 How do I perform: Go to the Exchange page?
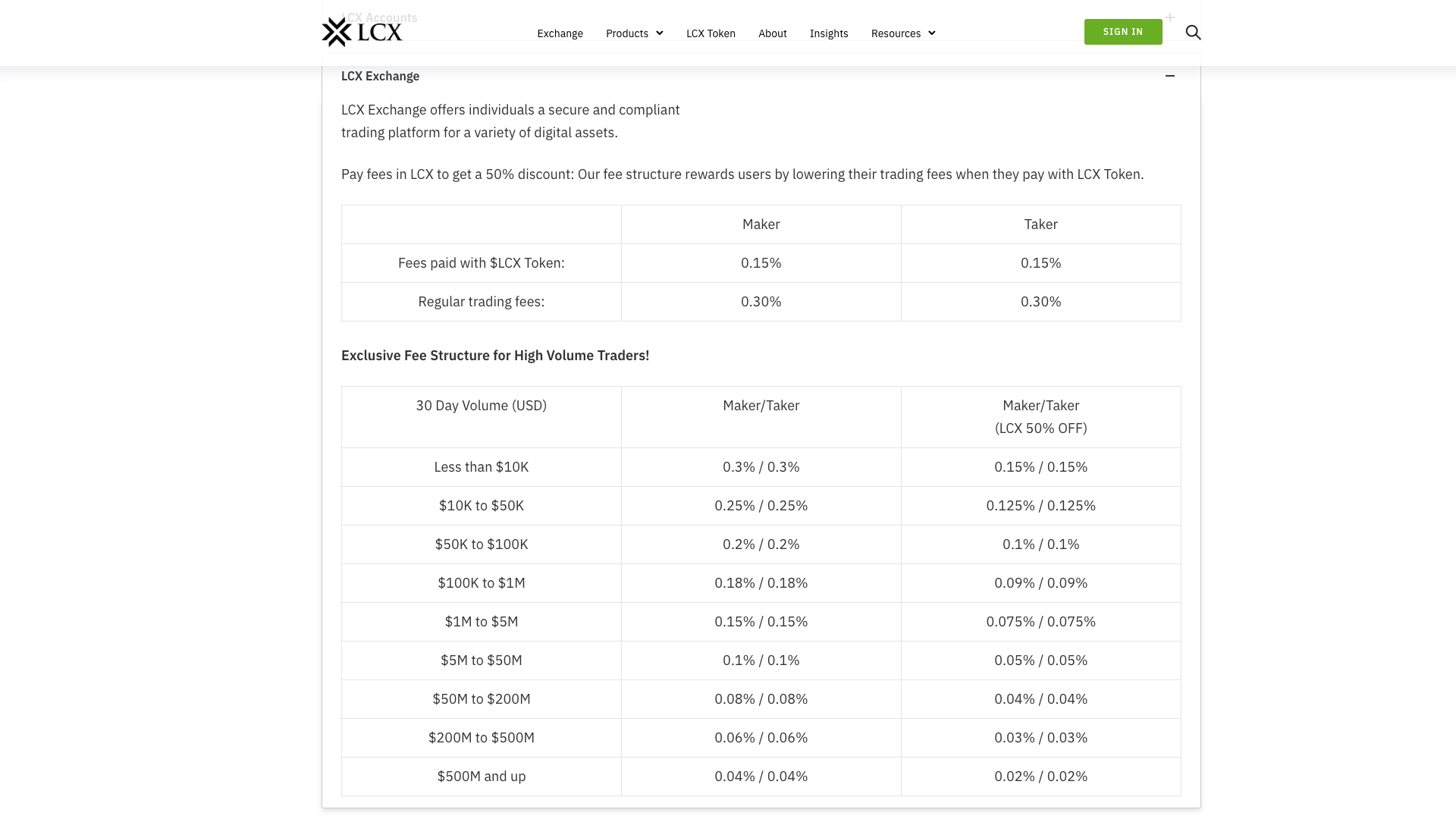[x=560, y=33]
